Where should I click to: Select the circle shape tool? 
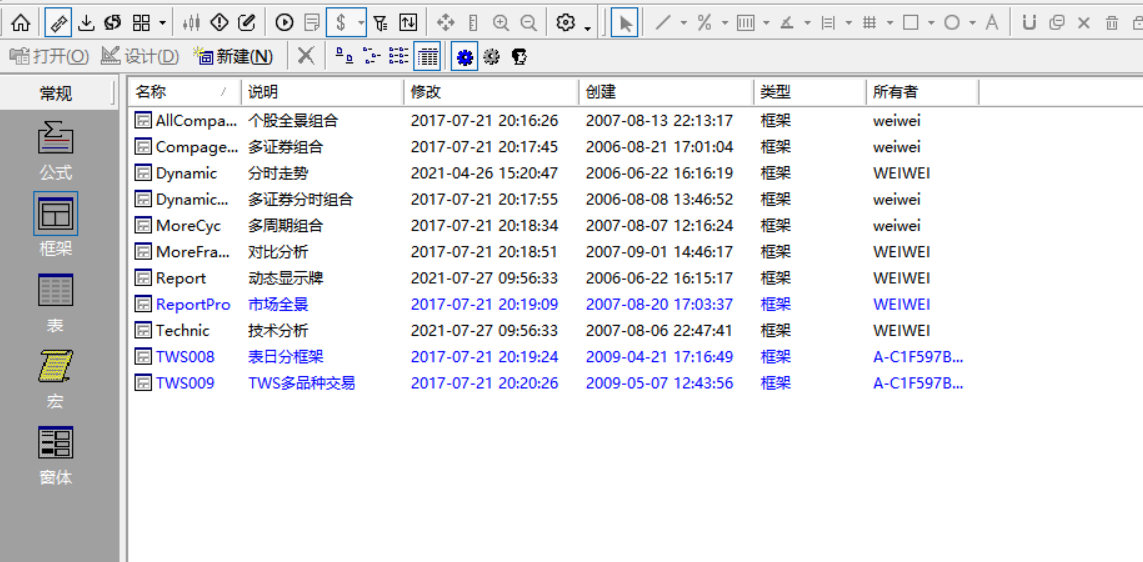tap(952, 23)
